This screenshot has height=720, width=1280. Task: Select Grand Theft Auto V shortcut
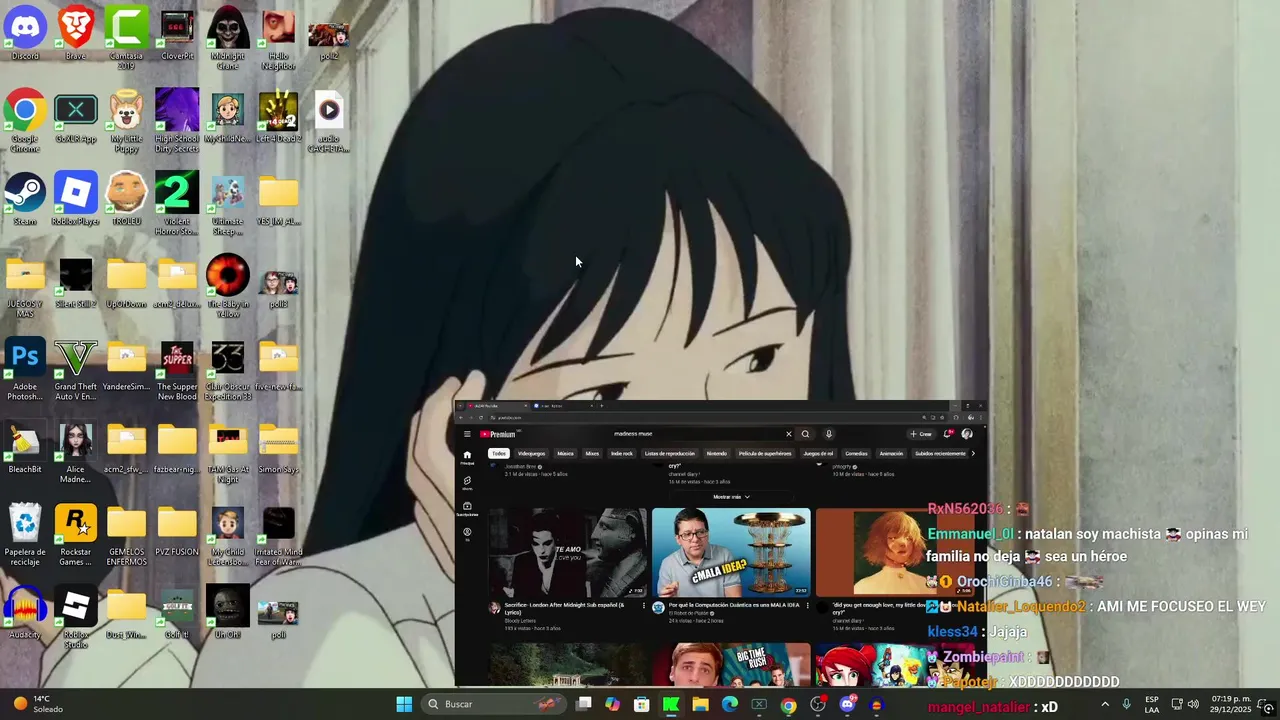[76, 370]
